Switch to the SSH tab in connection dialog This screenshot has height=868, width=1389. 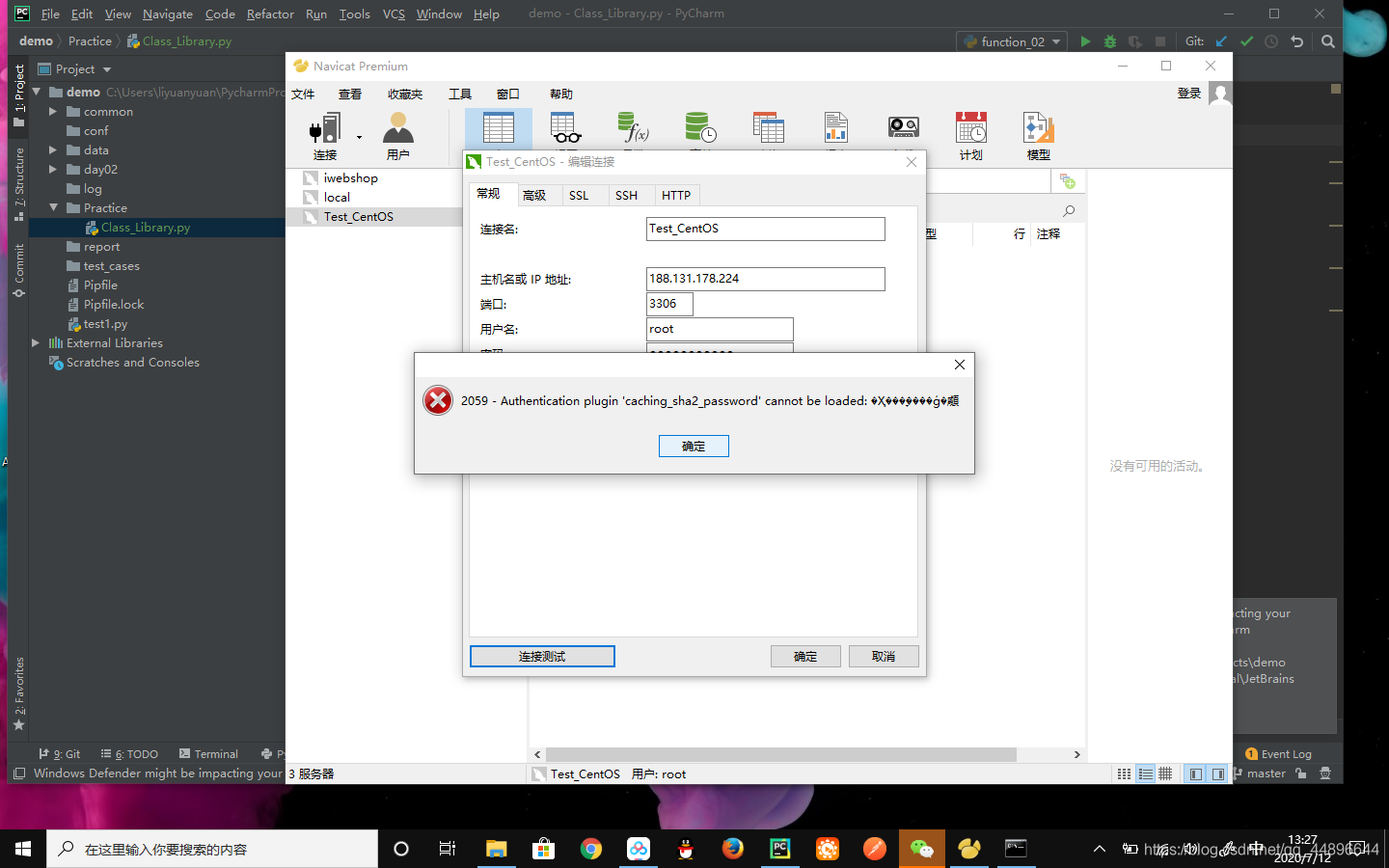tap(627, 195)
